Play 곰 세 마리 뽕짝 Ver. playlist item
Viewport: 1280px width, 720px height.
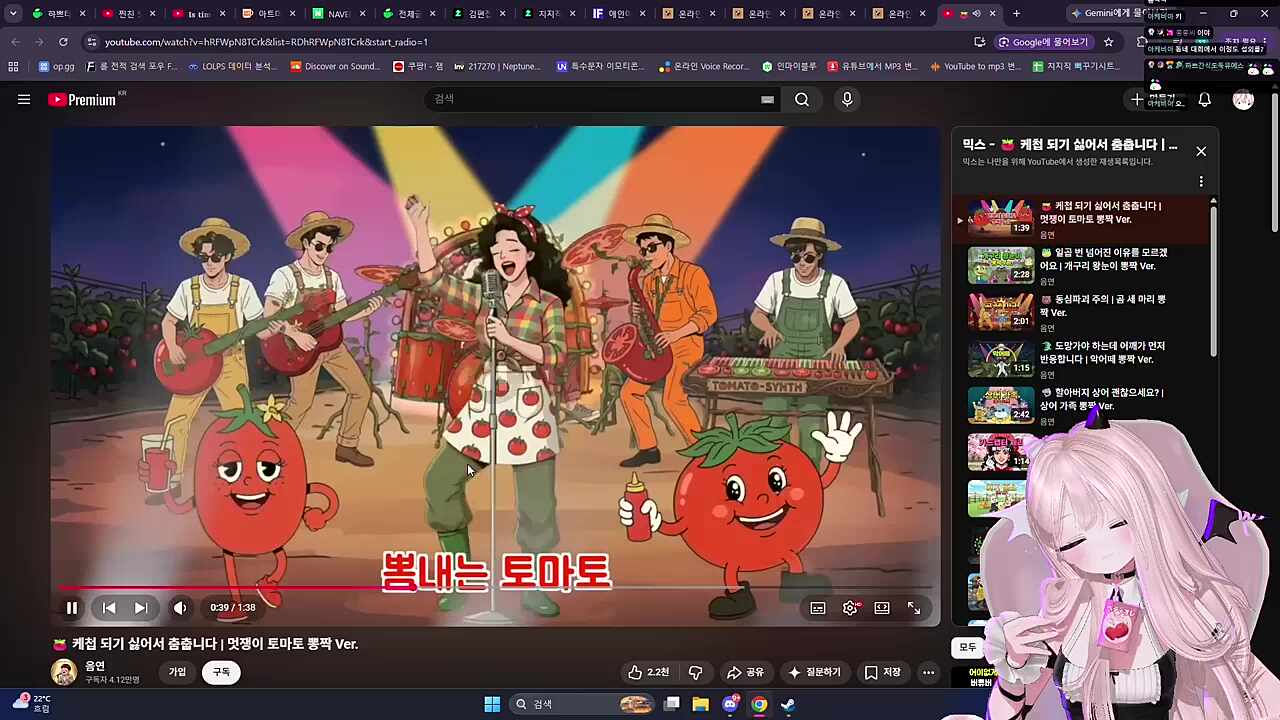click(x=1082, y=311)
